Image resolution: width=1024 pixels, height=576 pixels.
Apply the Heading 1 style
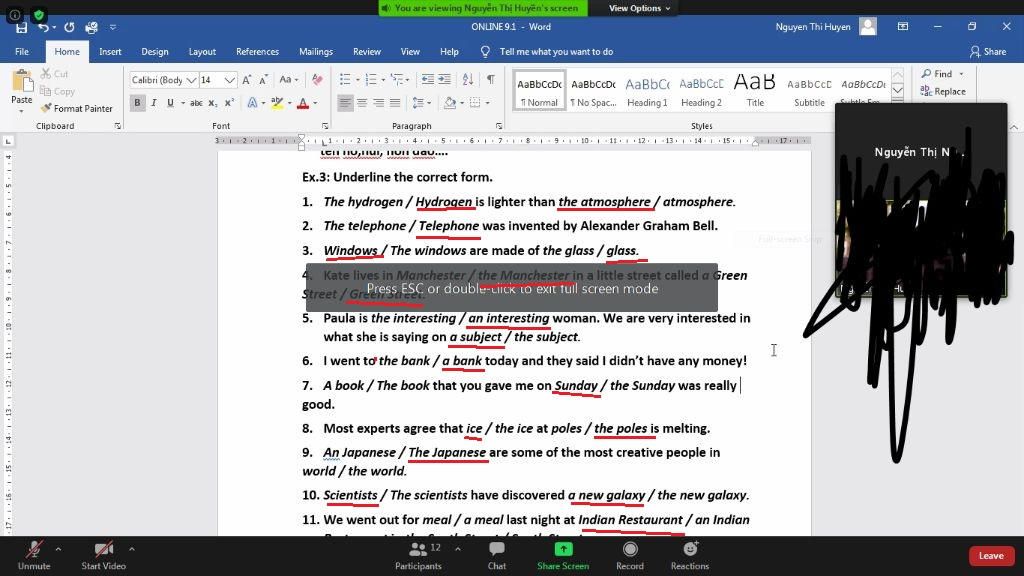pos(647,90)
